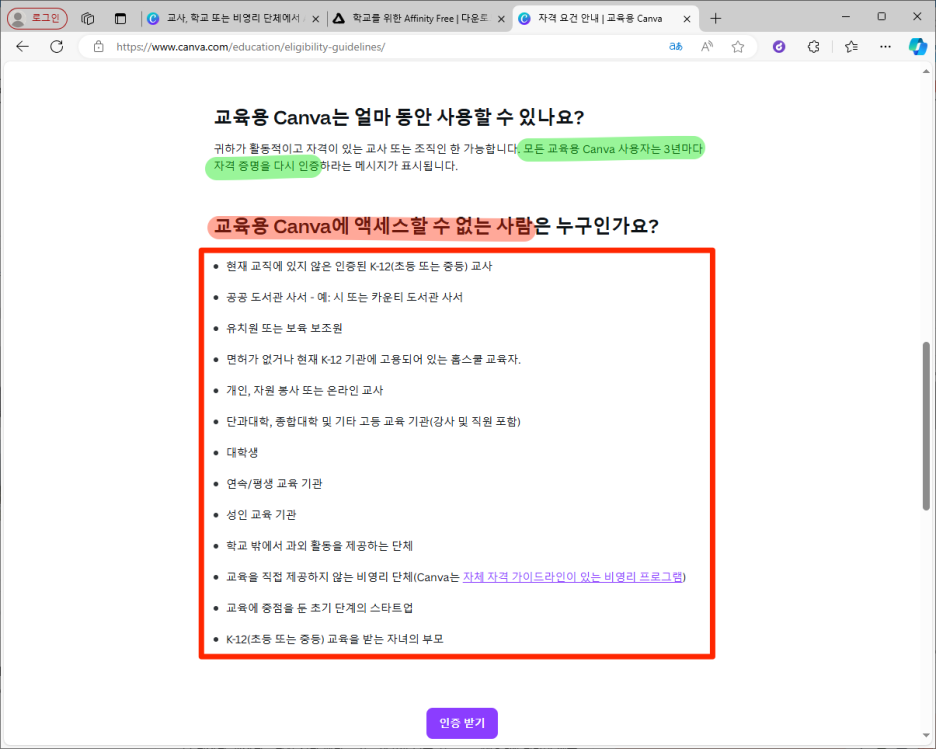
Task: Click list item 공공 도서관 사서
Action: point(344,297)
